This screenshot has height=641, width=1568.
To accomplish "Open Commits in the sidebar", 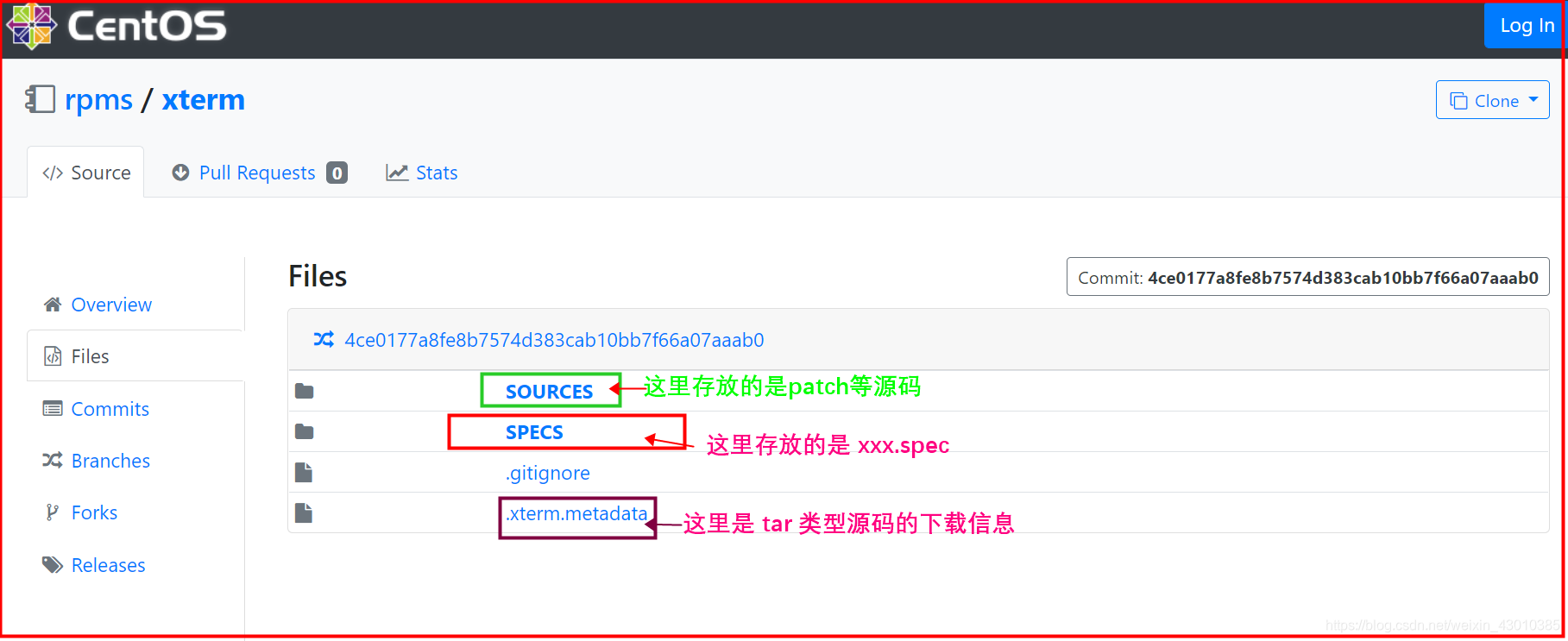I will point(110,409).
